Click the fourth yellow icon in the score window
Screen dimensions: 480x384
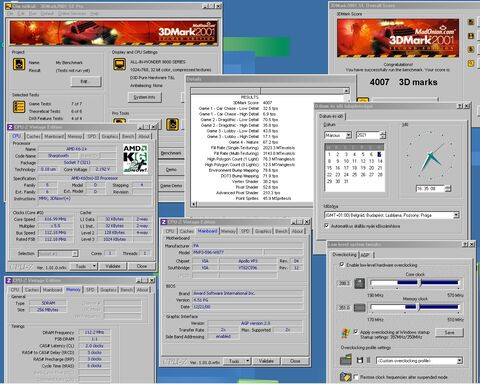tap(471, 63)
